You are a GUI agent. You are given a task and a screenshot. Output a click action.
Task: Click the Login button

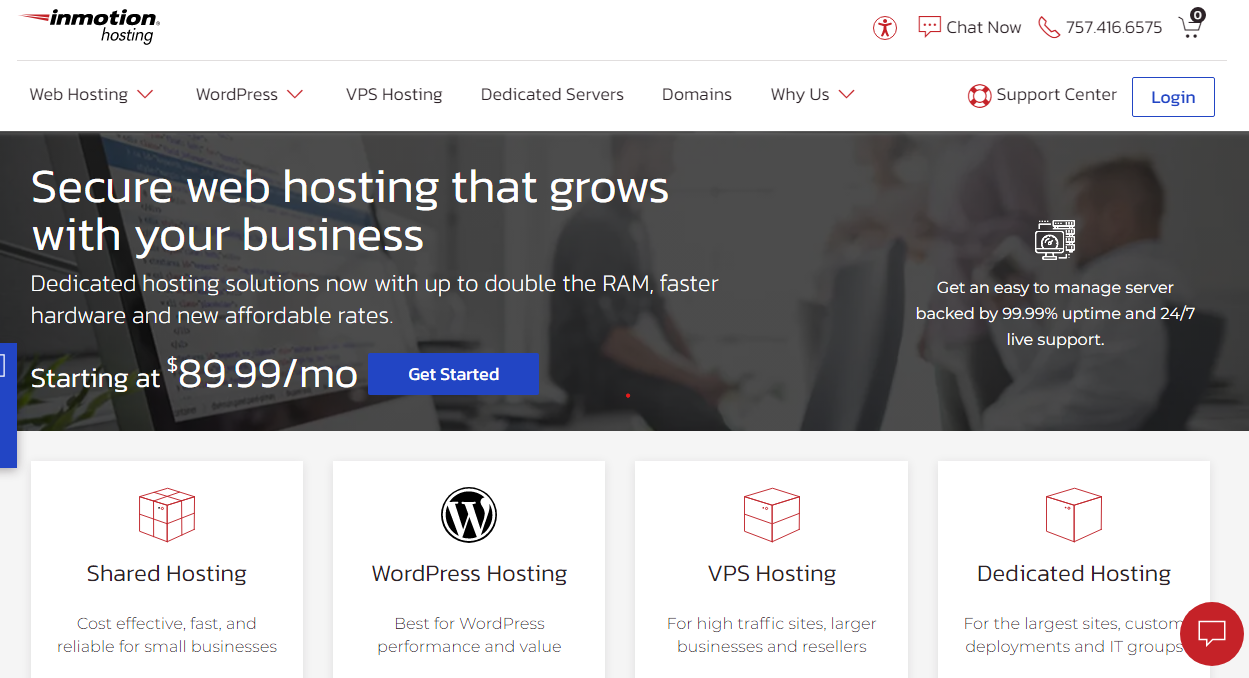(1173, 97)
